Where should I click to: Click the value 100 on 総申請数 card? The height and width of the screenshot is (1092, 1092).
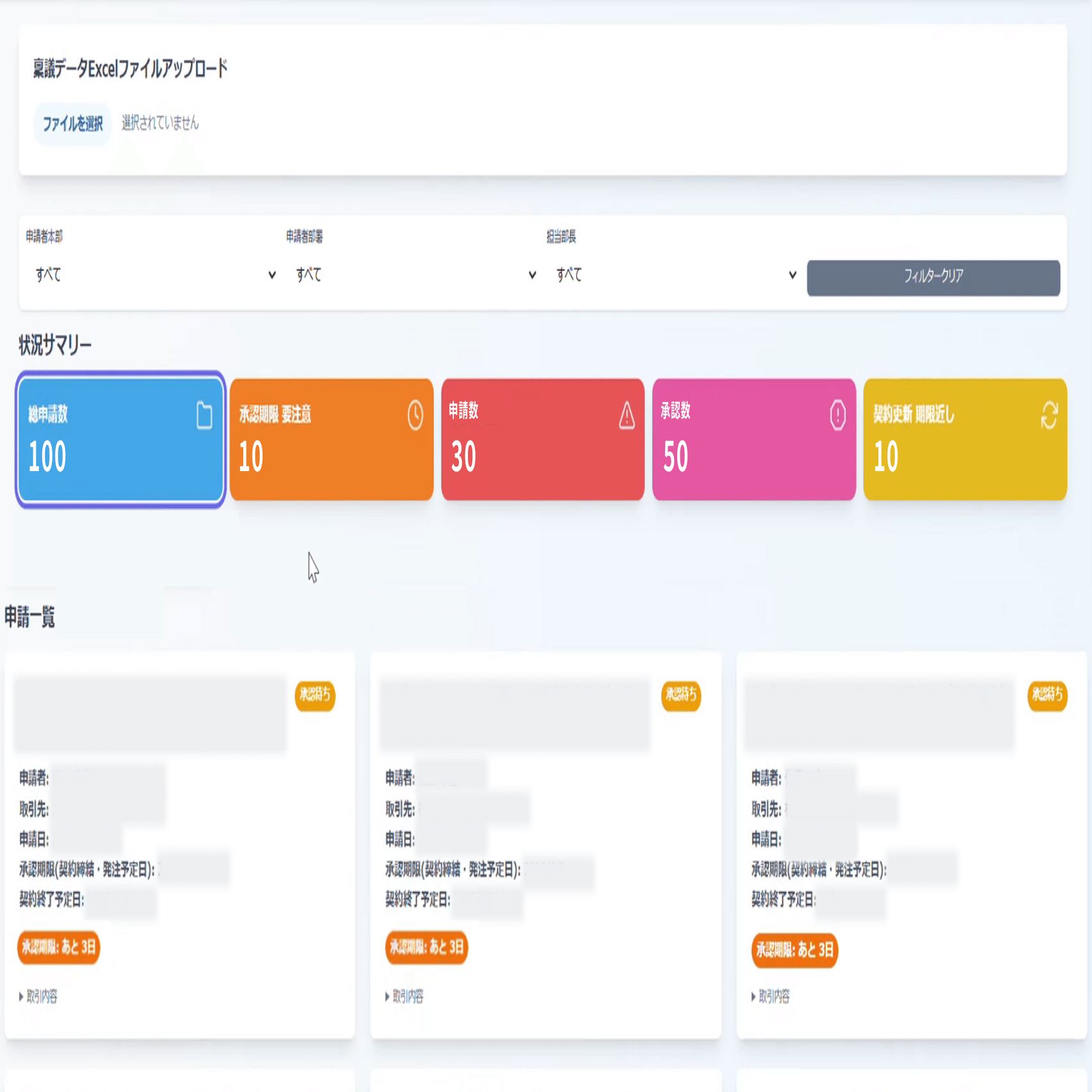coord(47,457)
